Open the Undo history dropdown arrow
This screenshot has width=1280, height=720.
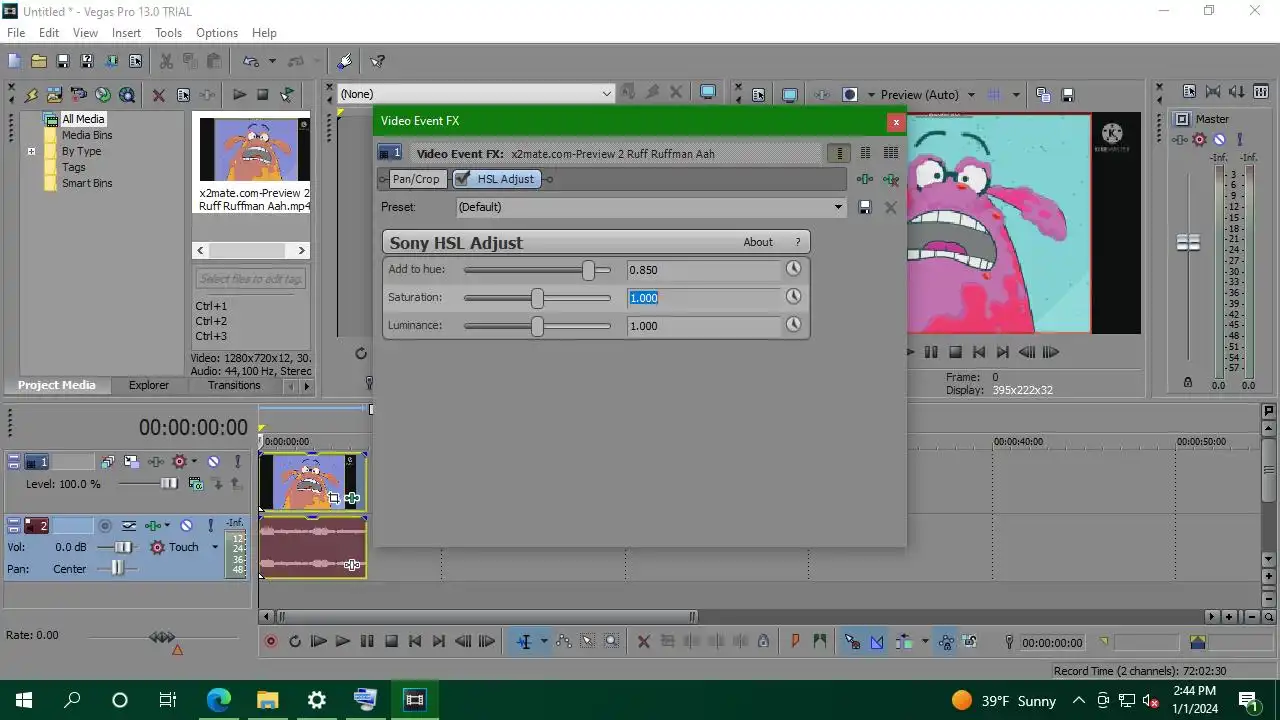tap(271, 61)
